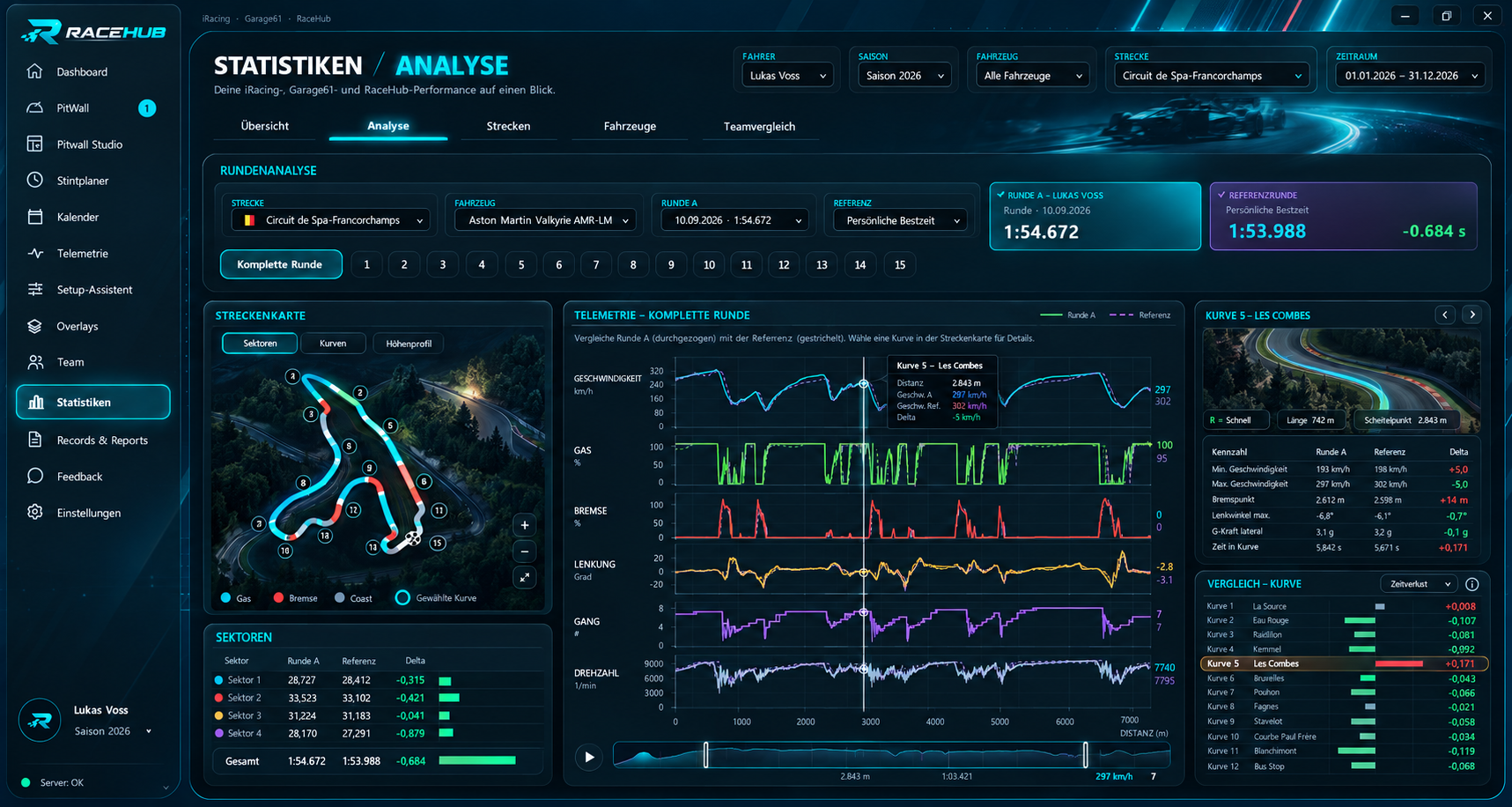Open the Dashboard home icon
The height and width of the screenshot is (807, 1512).
pos(34,71)
